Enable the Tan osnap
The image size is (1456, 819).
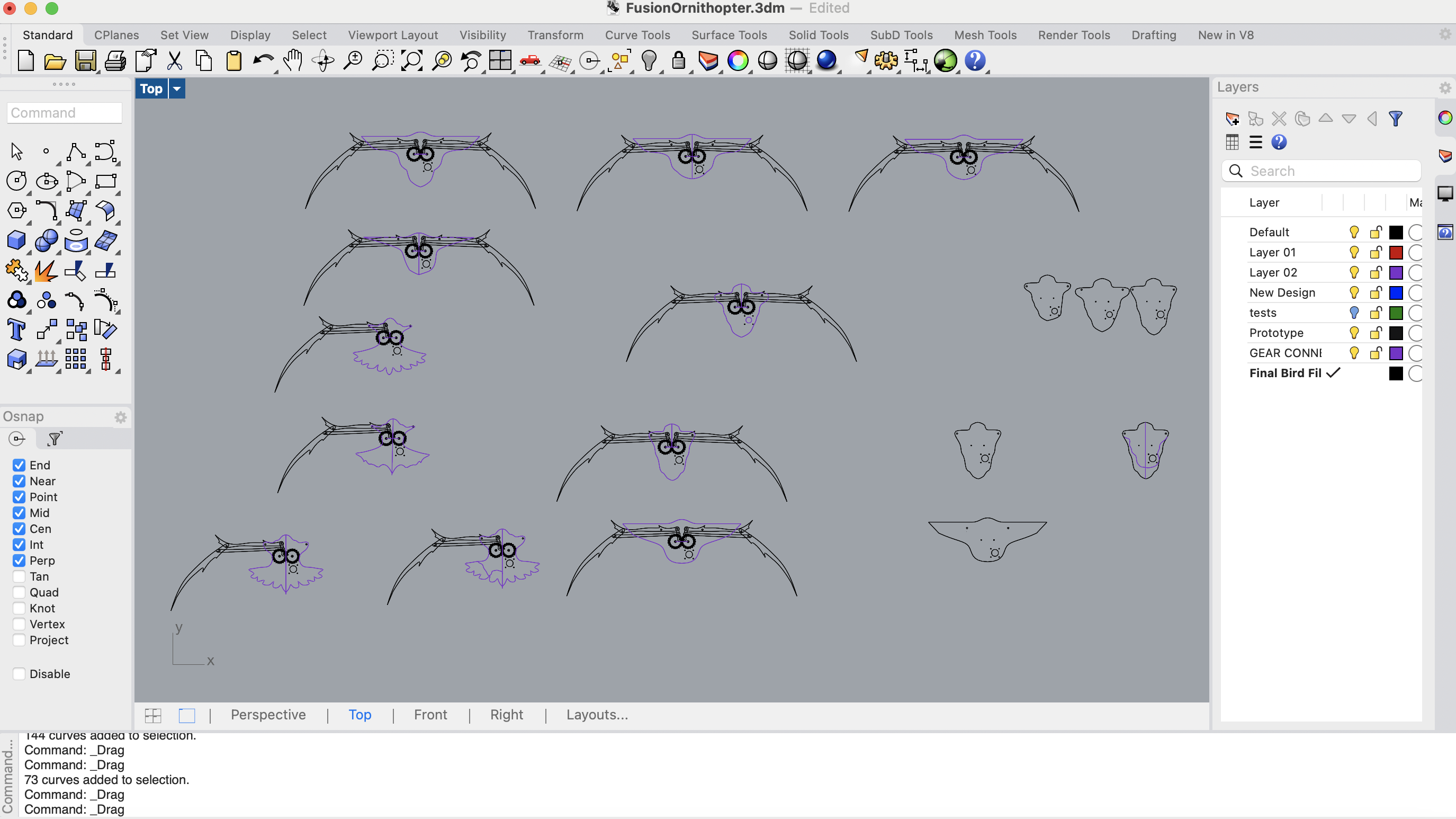pyautogui.click(x=19, y=576)
